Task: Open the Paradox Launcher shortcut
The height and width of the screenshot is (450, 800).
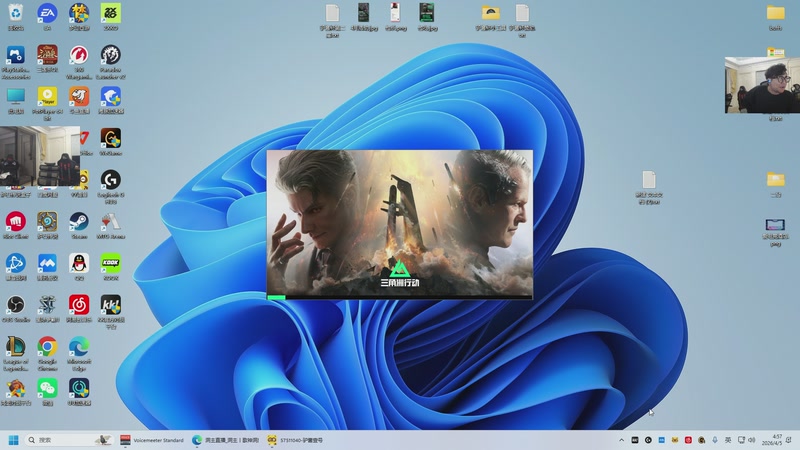Action: click(111, 55)
